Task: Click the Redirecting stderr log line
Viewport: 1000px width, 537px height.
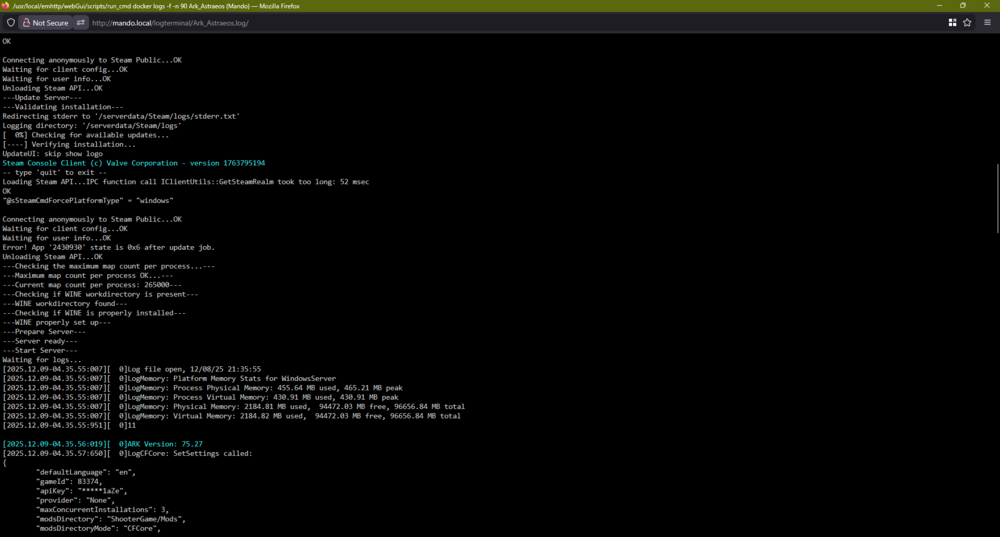Action: (x=121, y=116)
